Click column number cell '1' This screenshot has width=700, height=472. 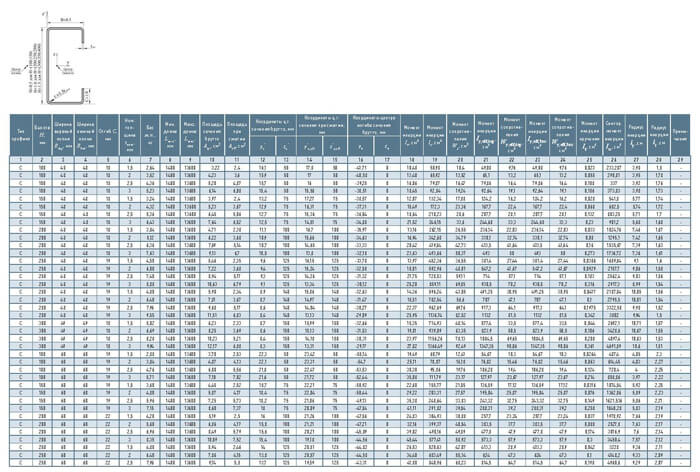(21, 159)
